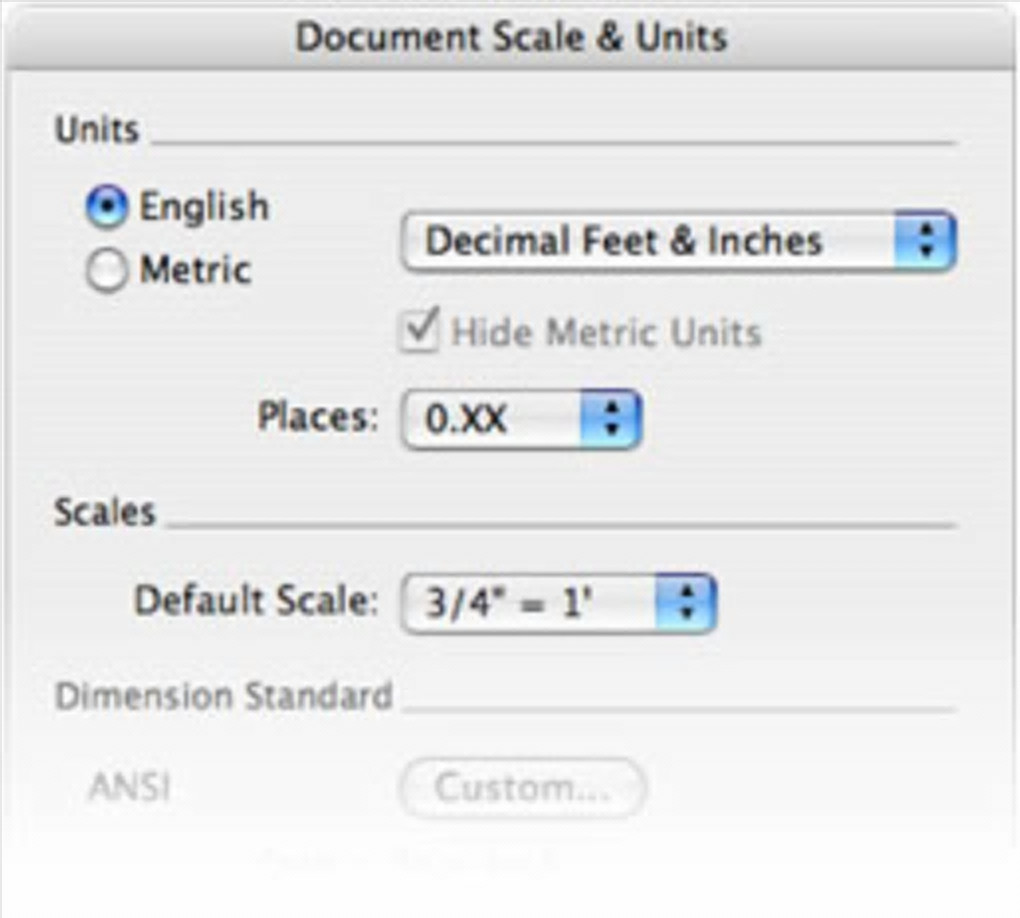Click the Units section heading
Screen dimensions: 1020x918
(97, 130)
